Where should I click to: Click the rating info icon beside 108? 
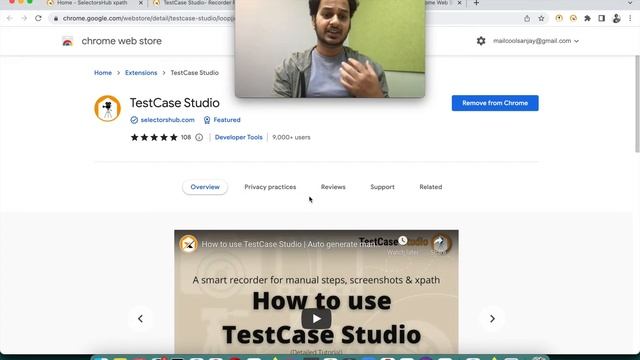(199, 138)
